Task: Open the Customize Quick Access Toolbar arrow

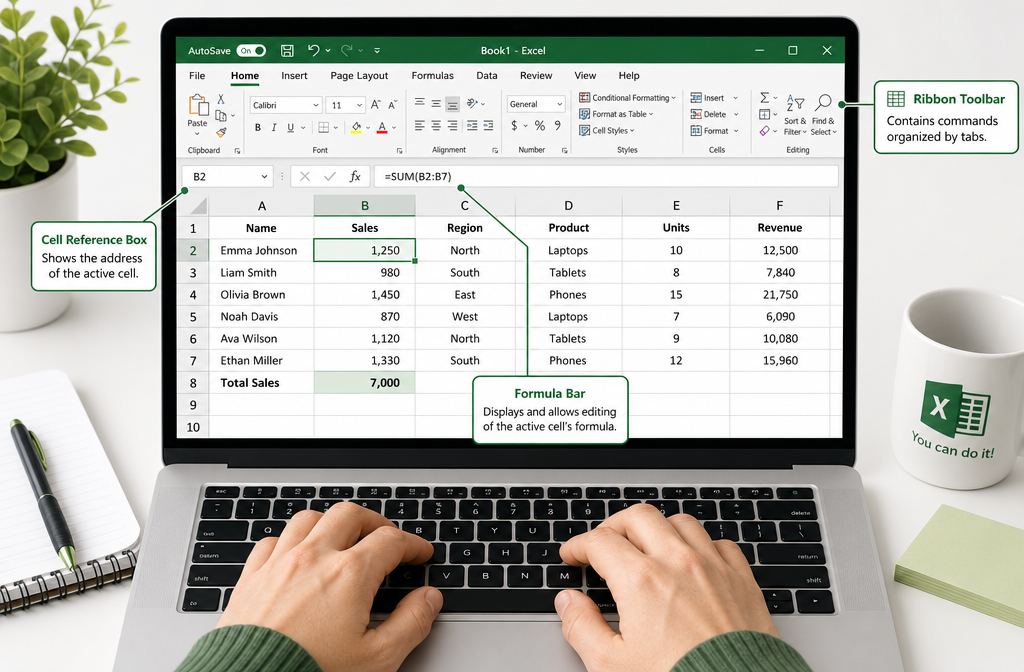Action: tap(377, 50)
